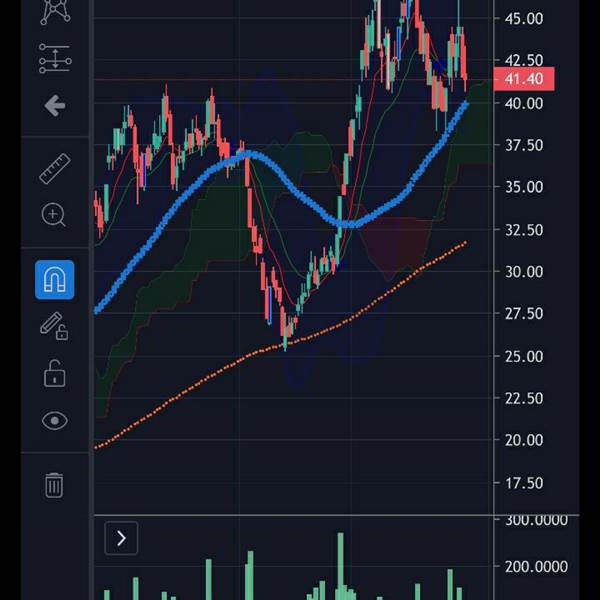Image resolution: width=600 pixels, height=600 pixels.
Task: Remove drawings using the trash icon
Action: [x=54, y=485]
